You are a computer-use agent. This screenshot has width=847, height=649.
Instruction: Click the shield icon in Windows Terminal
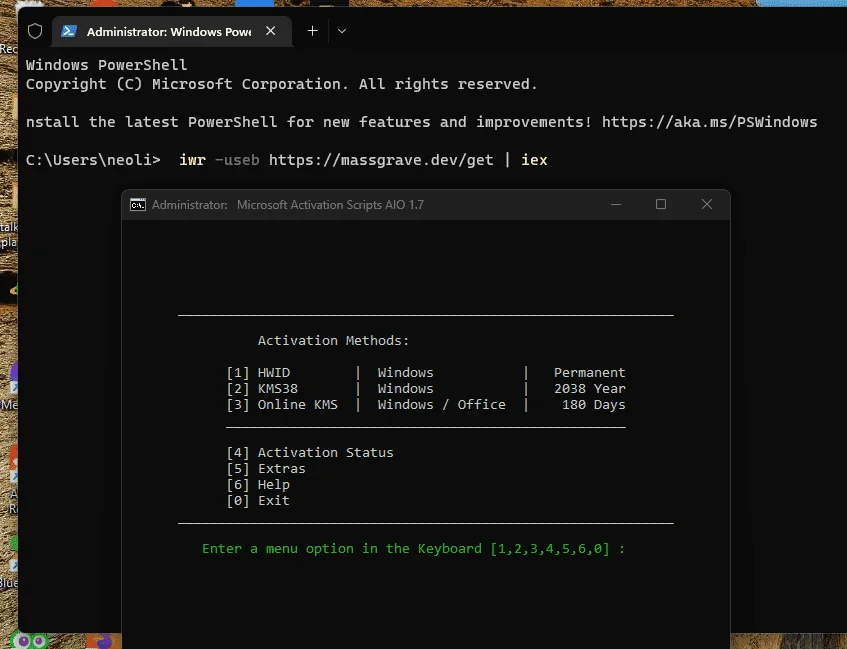pos(35,31)
